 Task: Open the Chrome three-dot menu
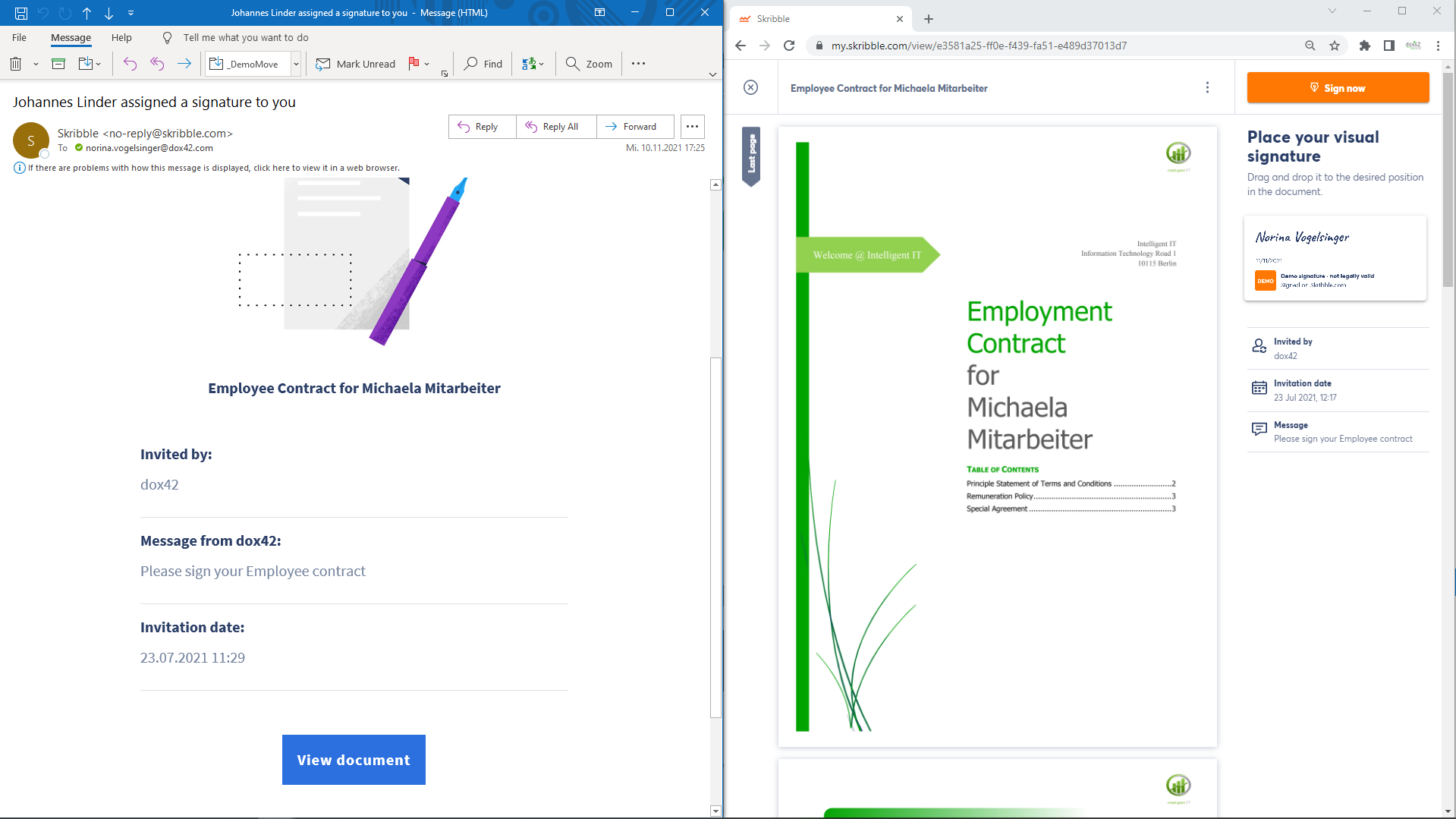click(x=1438, y=46)
